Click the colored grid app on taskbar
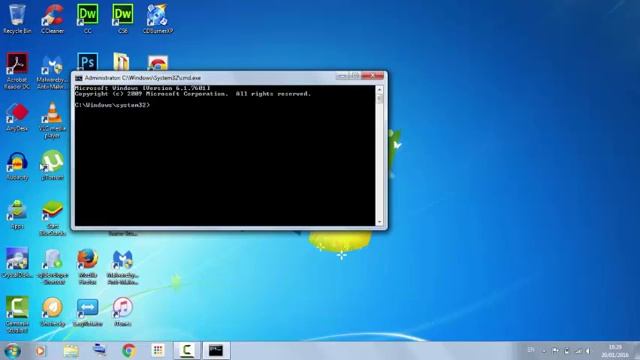The height and width of the screenshot is (360, 640). [x=158, y=351]
